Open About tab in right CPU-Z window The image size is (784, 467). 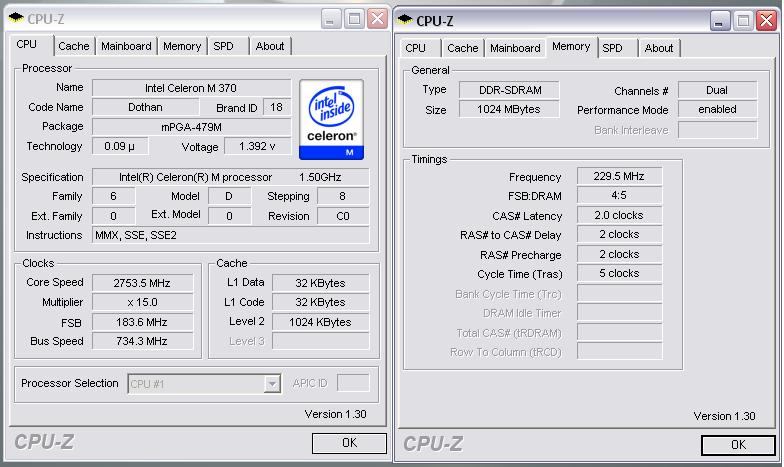(x=659, y=48)
